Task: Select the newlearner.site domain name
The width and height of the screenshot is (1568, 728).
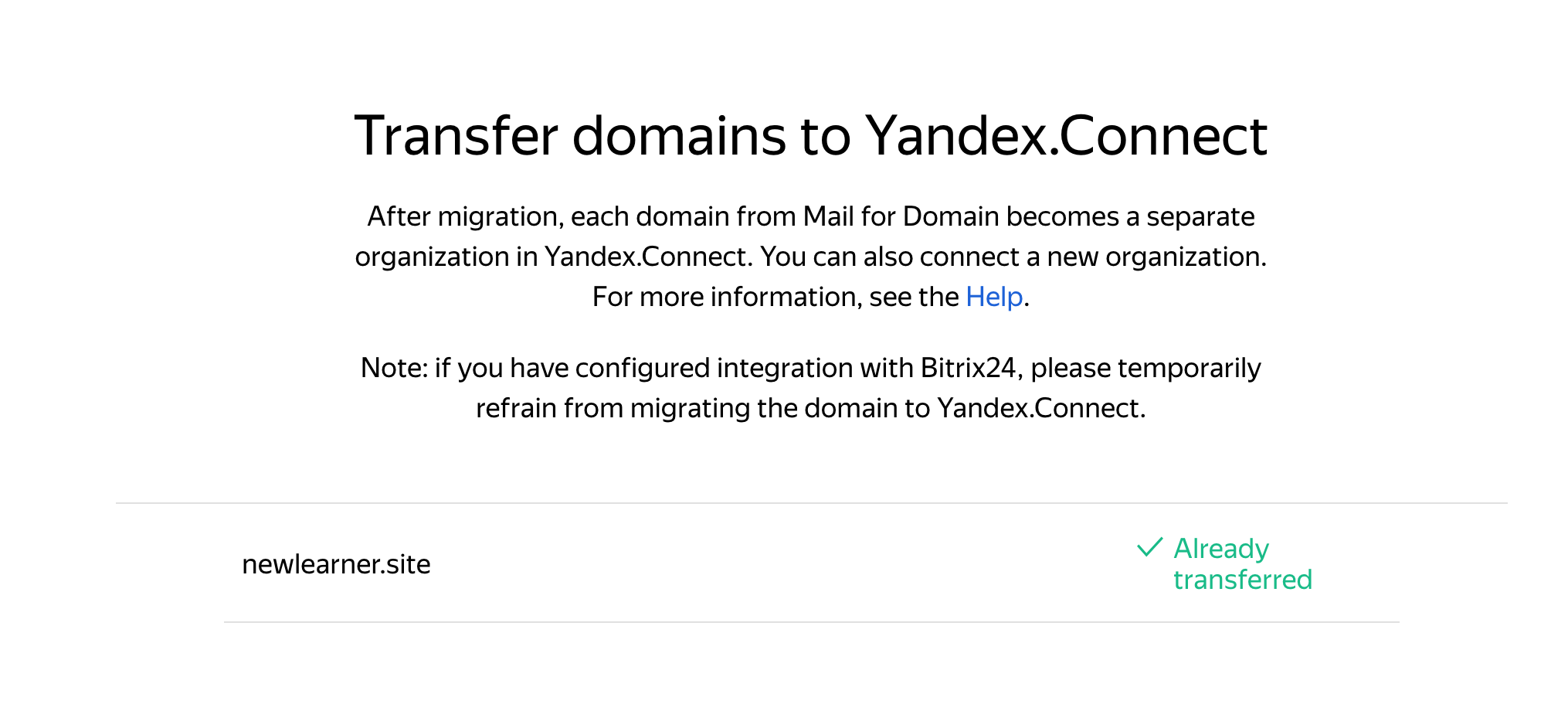Action: pos(336,564)
